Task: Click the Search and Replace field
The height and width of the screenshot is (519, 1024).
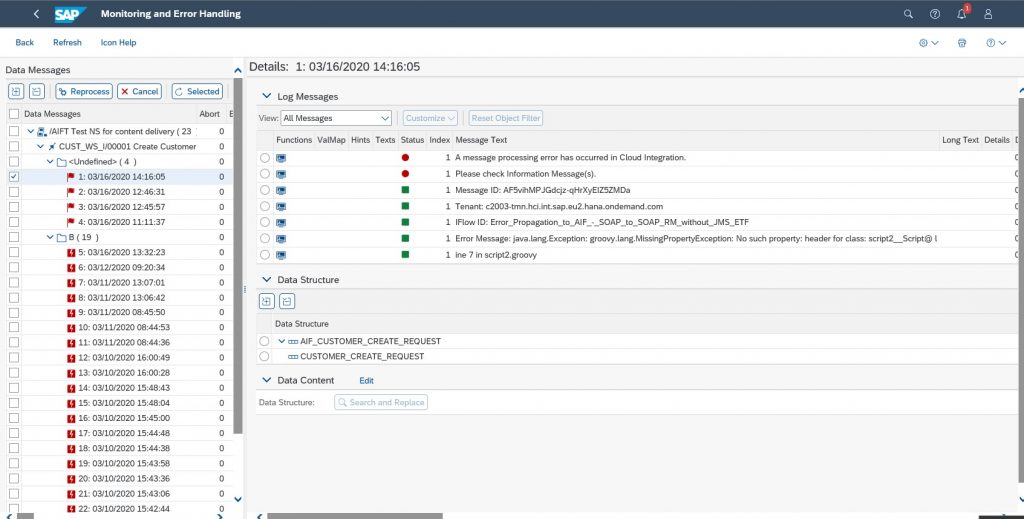Action: point(381,402)
